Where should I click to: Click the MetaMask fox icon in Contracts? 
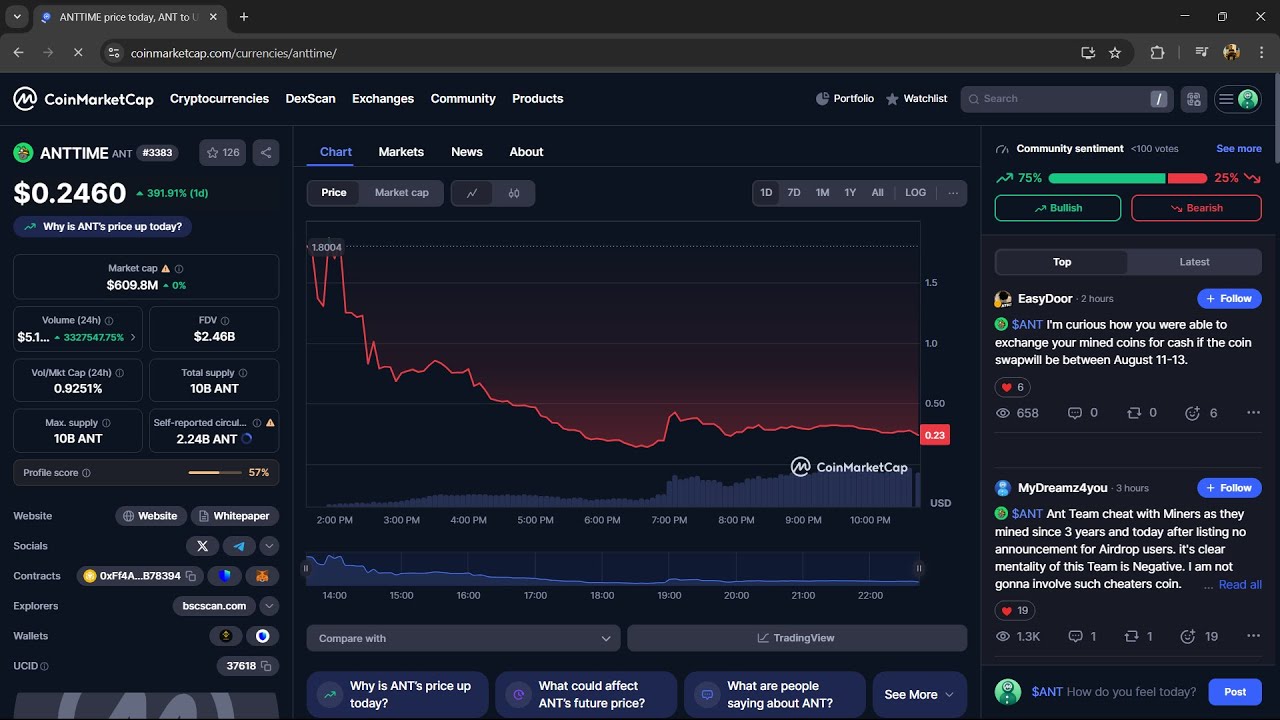(x=262, y=576)
